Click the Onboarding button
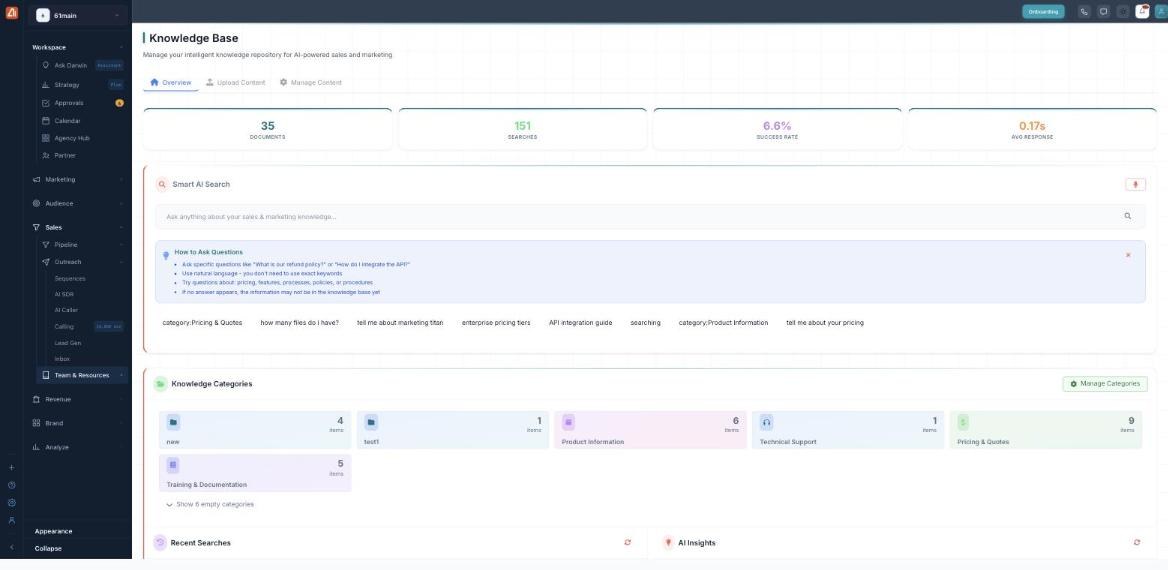 coord(1043,12)
